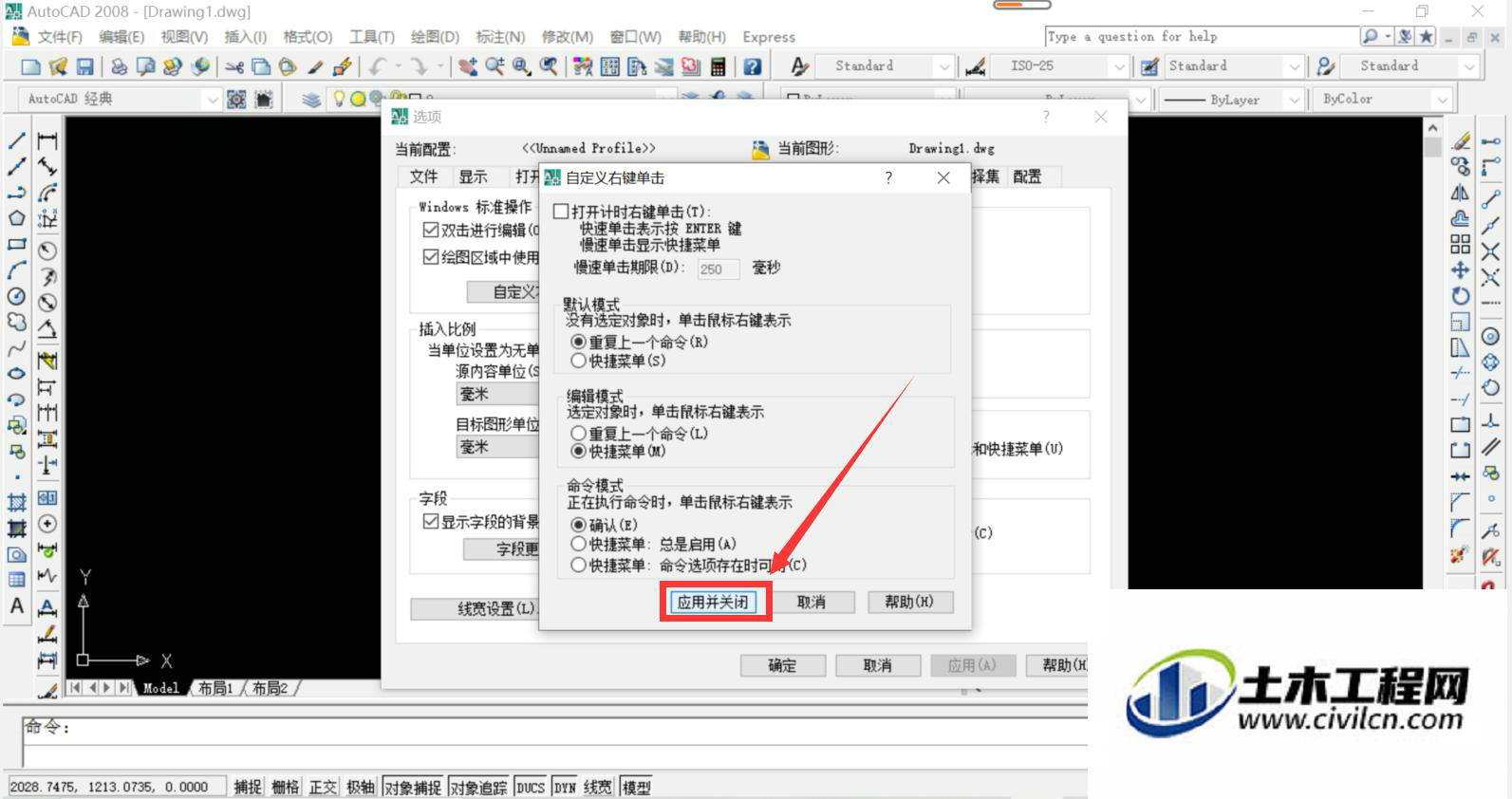Enable 打开计时右键单击 checkbox

click(562, 212)
